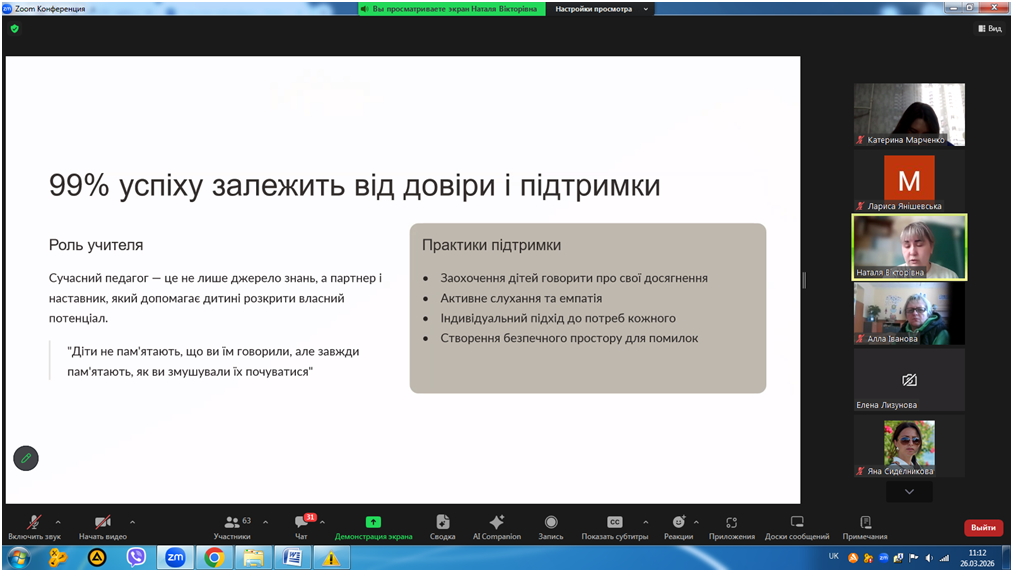The height and width of the screenshot is (572, 1013).
Task: Expand audio options arrow next to microphone
Action: click(x=58, y=522)
